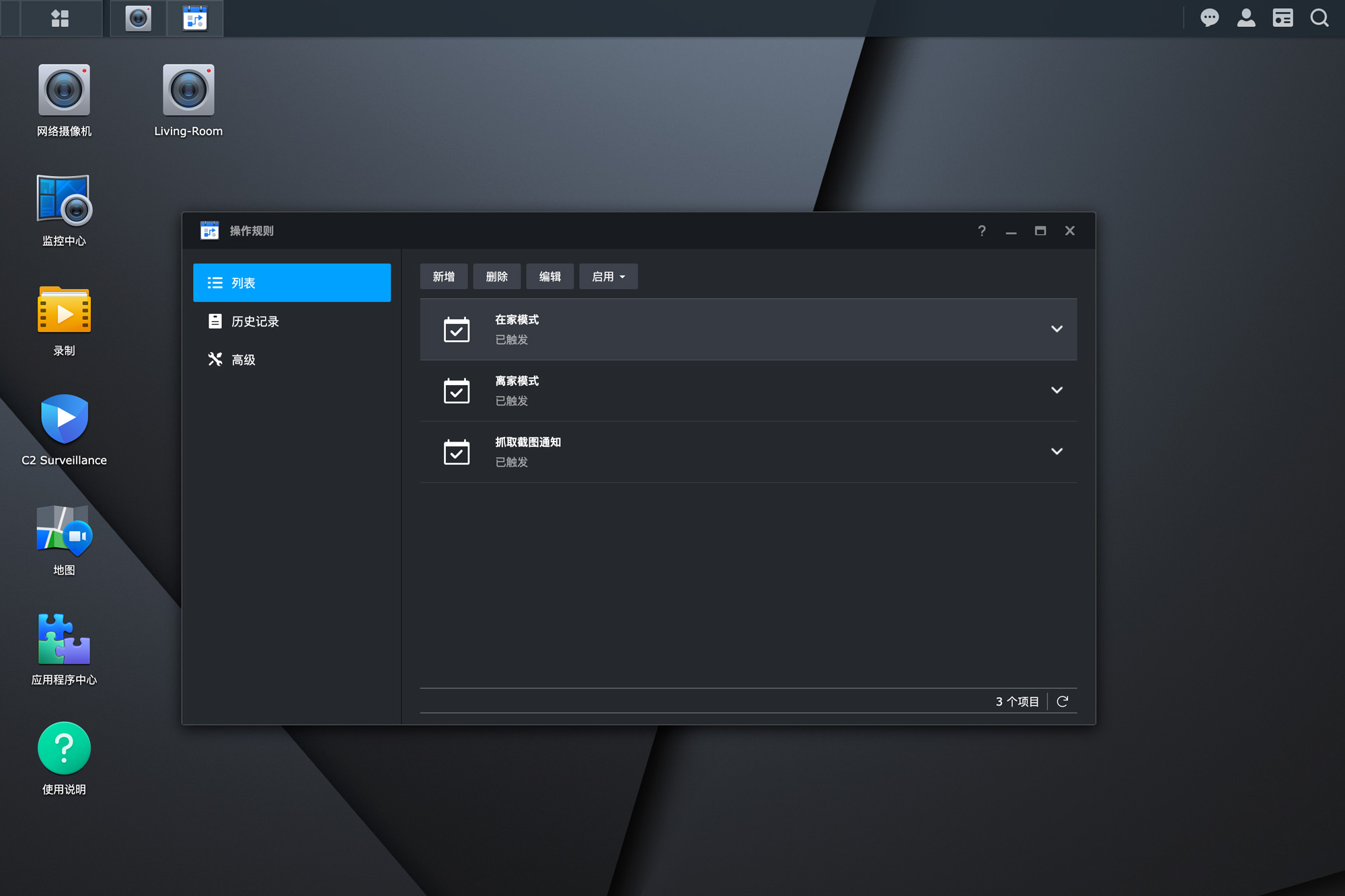Click 编辑 button
The image size is (1345, 896).
click(x=550, y=276)
